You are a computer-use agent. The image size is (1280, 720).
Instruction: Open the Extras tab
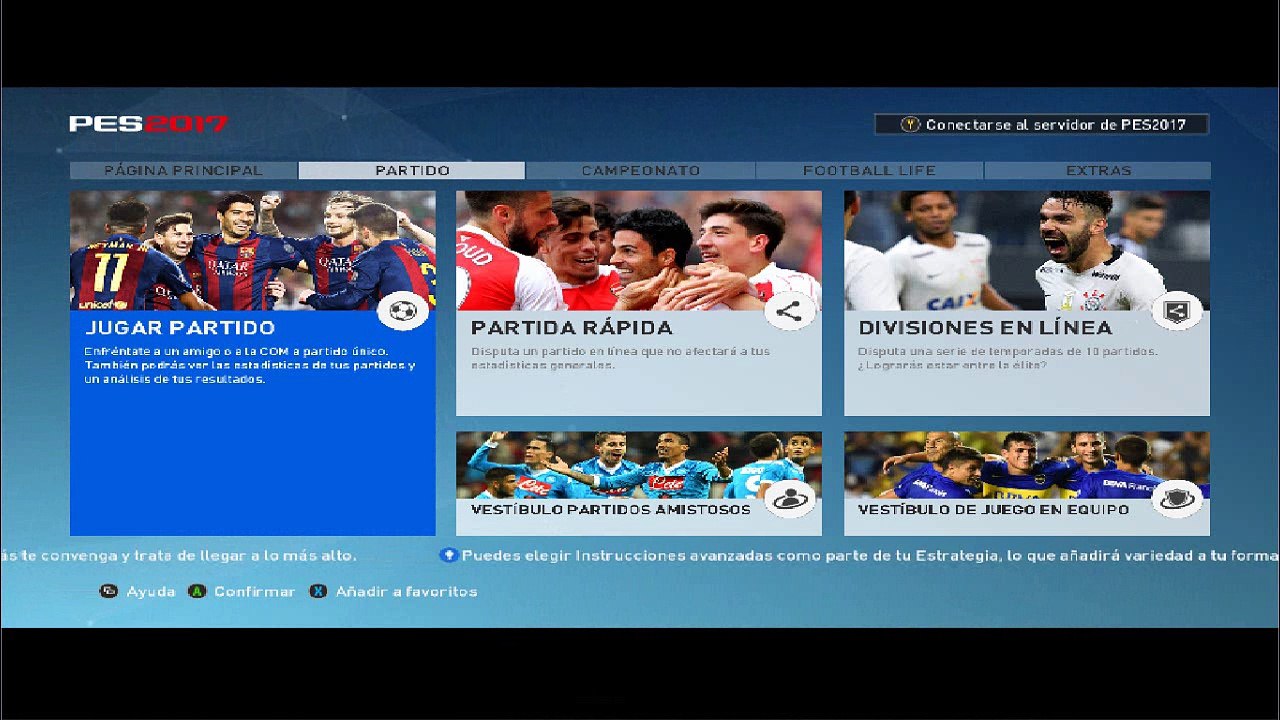pos(1098,171)
